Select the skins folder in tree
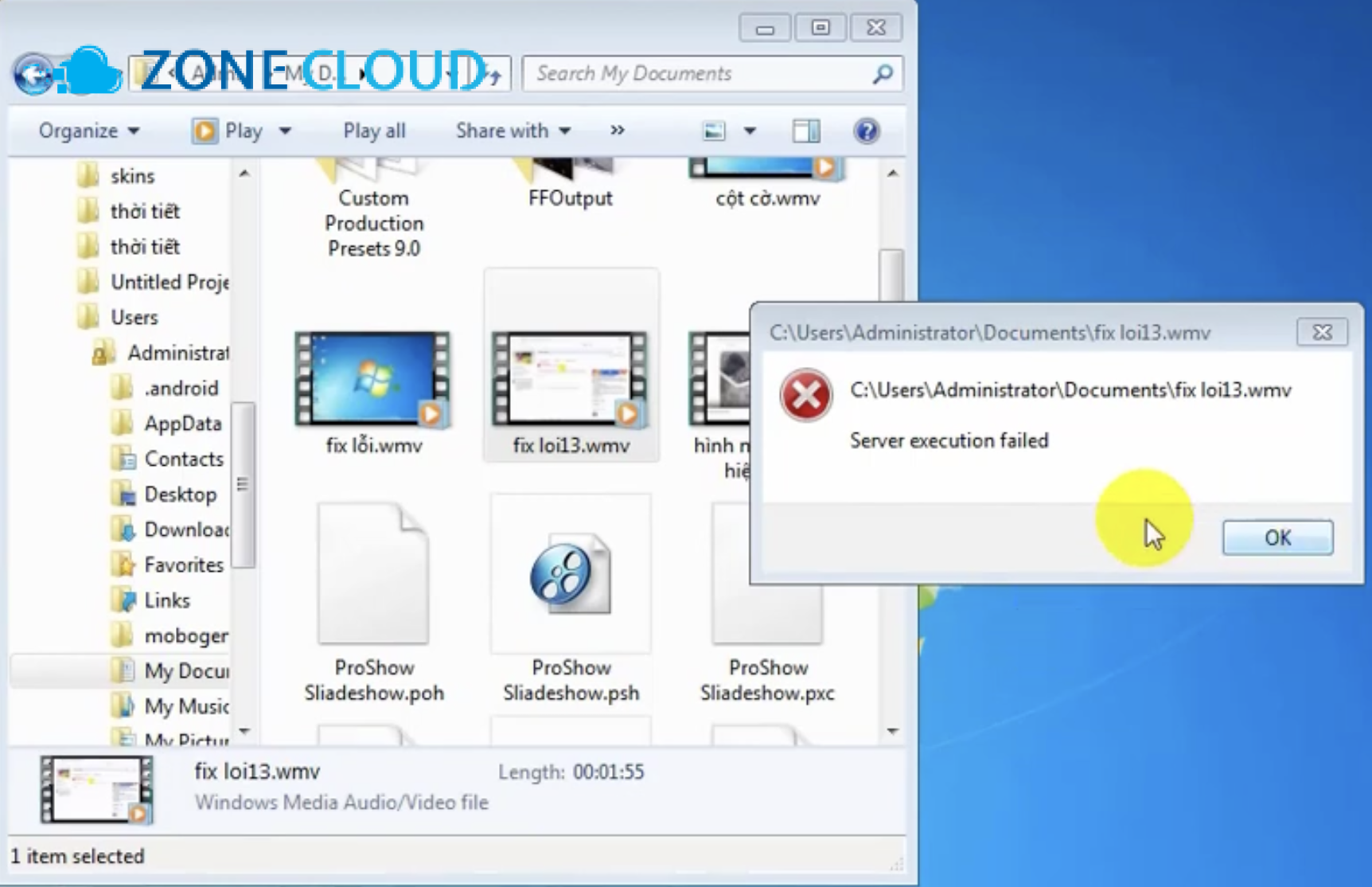This screenshot has height=887, width=1372. pos(118,175)
